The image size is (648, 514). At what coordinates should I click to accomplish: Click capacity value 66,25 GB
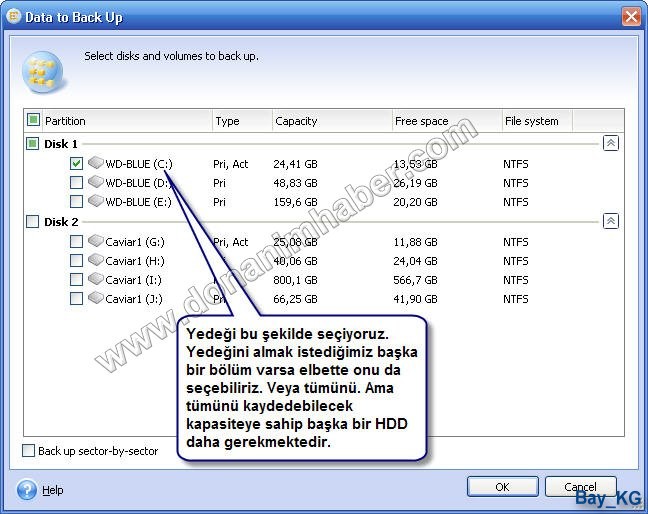(295, 299)
